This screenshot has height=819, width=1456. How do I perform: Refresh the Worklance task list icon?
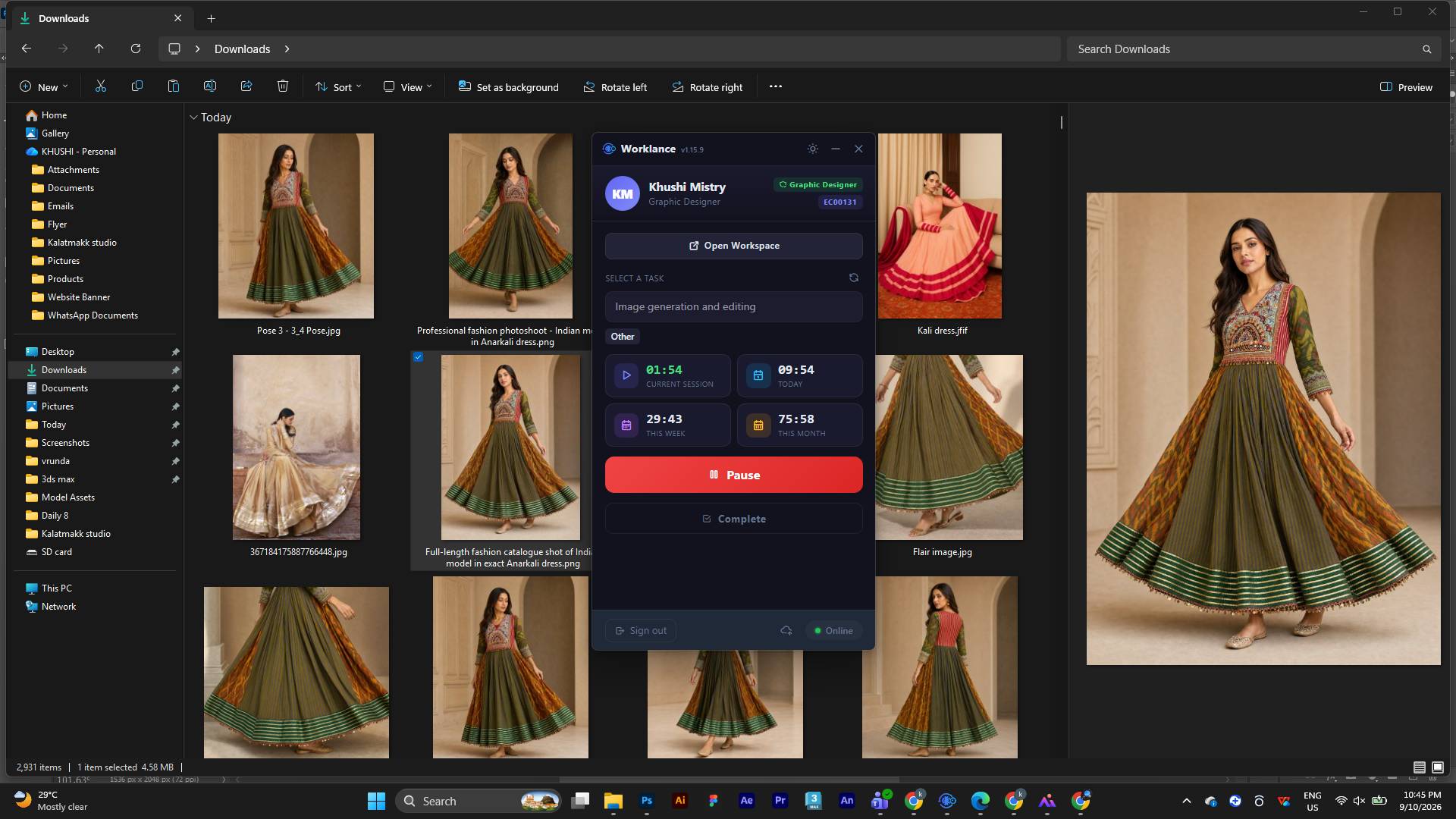point(854,278)
